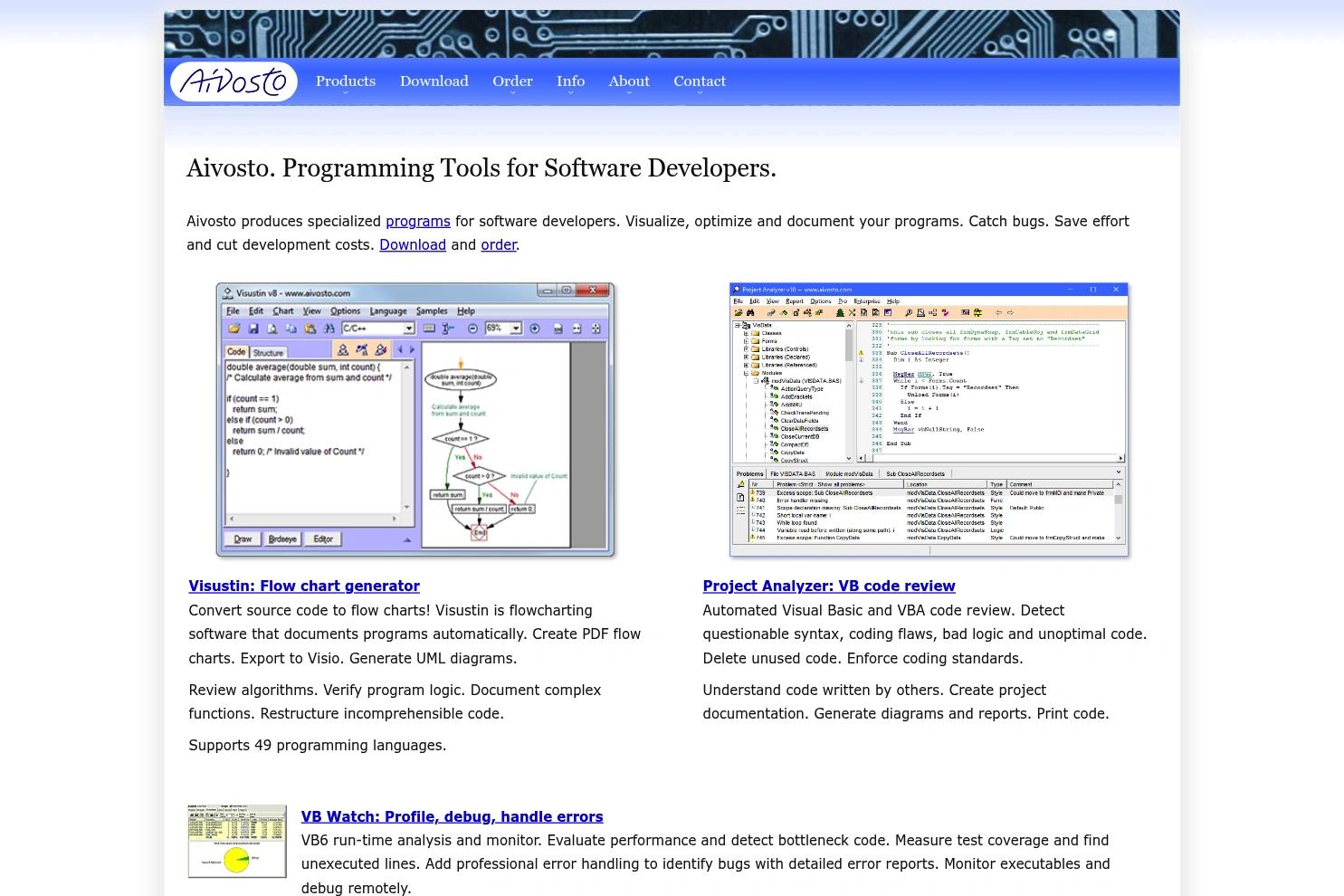Expand the Order menu
This screenshot has width=1344, height=896.
click(512, 81)
